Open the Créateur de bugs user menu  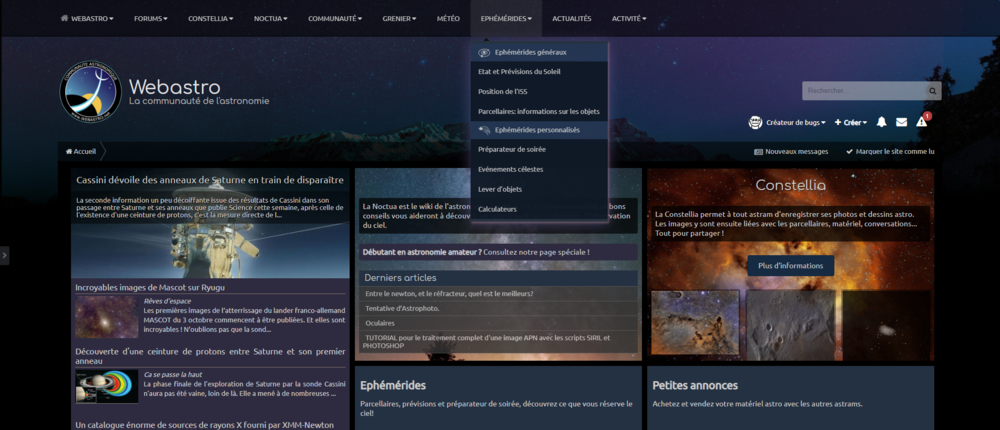(x=796, y=122)
